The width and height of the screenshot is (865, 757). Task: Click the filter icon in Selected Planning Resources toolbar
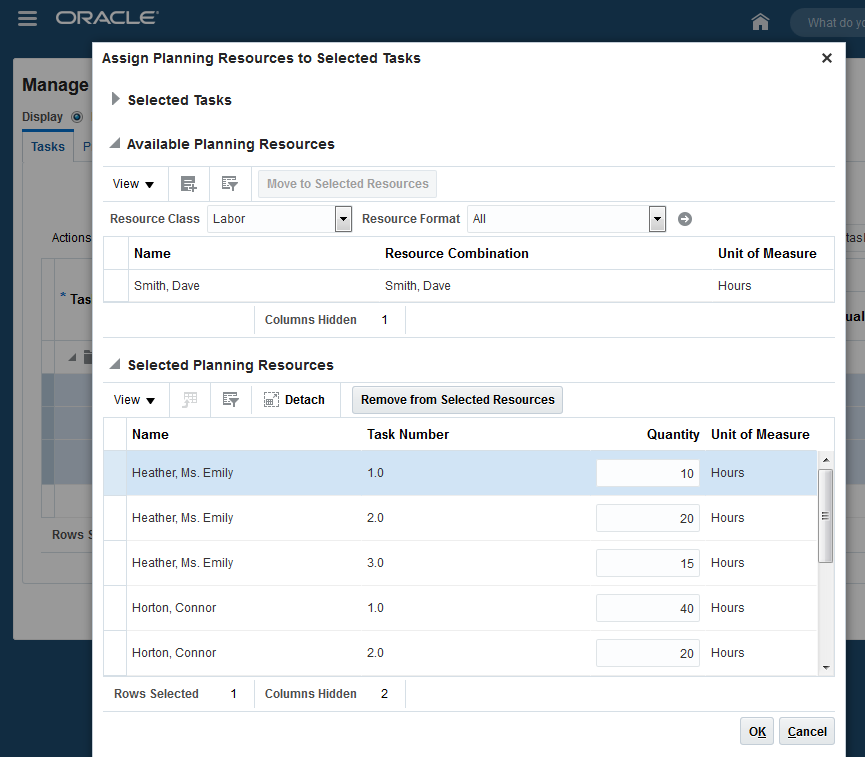(x=230, y=400)
